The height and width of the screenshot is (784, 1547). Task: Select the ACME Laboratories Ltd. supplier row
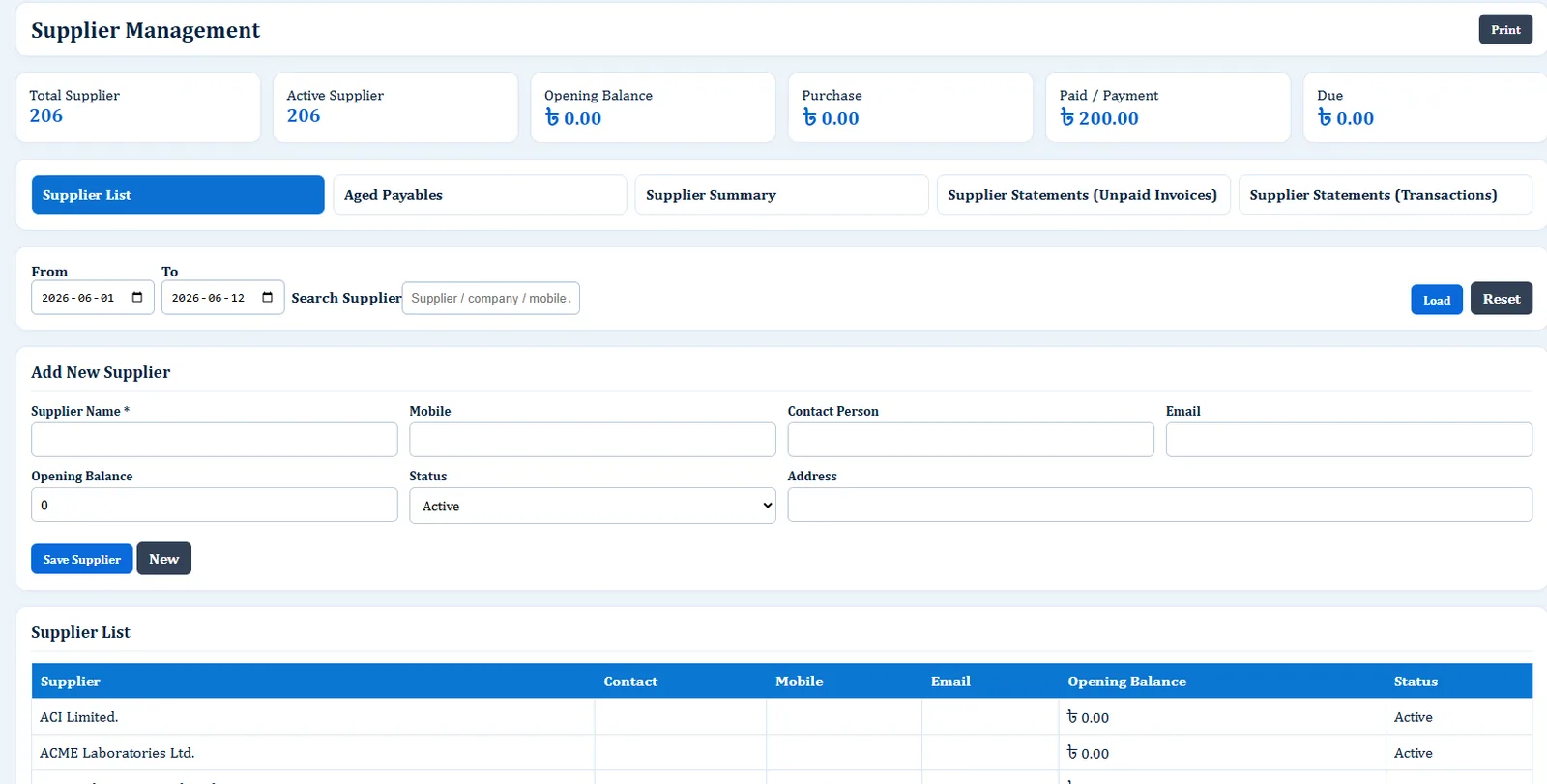pyautogui.click(x=781, y=753)
